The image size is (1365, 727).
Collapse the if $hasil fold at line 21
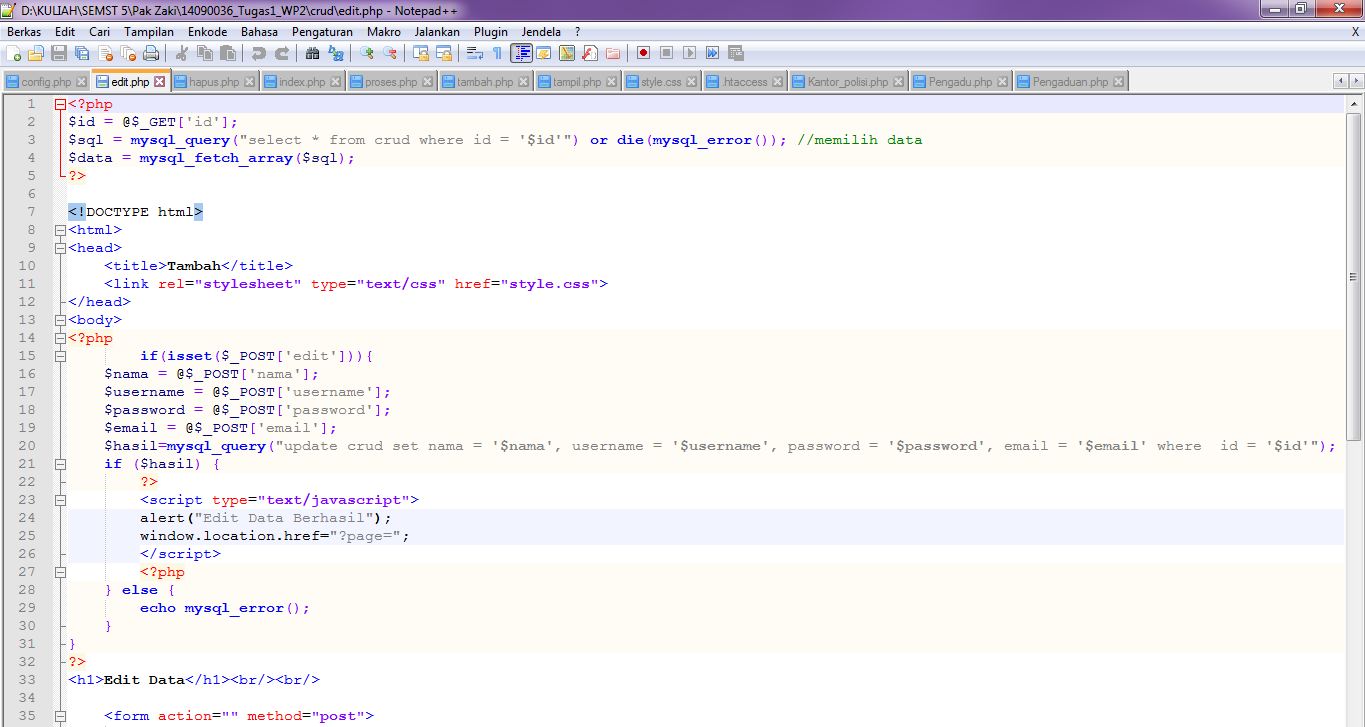[60, 464]
